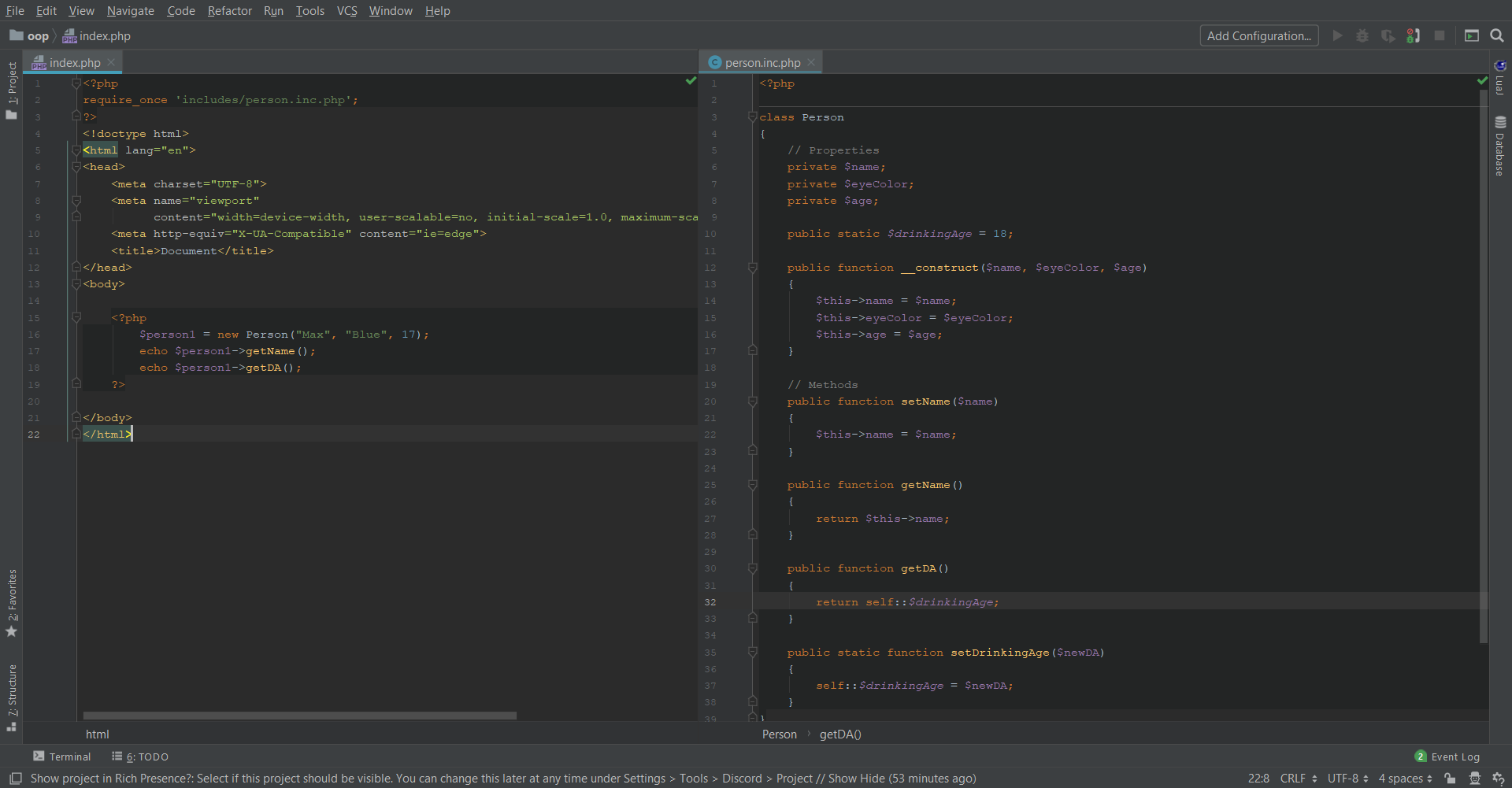Collapse the getDA function fold arrow
Viewport: 1512px width, 788px height.
[x=753, y=568]
